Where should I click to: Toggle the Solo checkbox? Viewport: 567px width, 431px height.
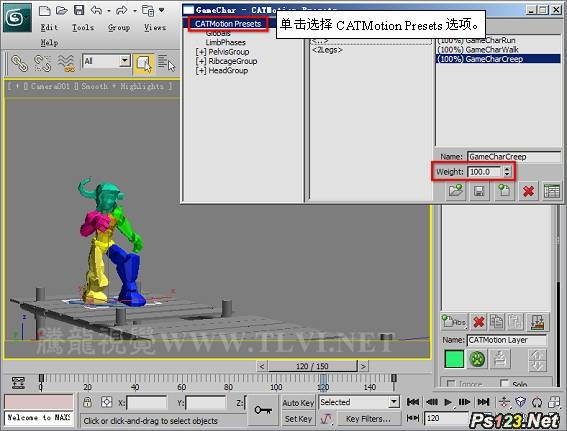click(x=504, y=383)
